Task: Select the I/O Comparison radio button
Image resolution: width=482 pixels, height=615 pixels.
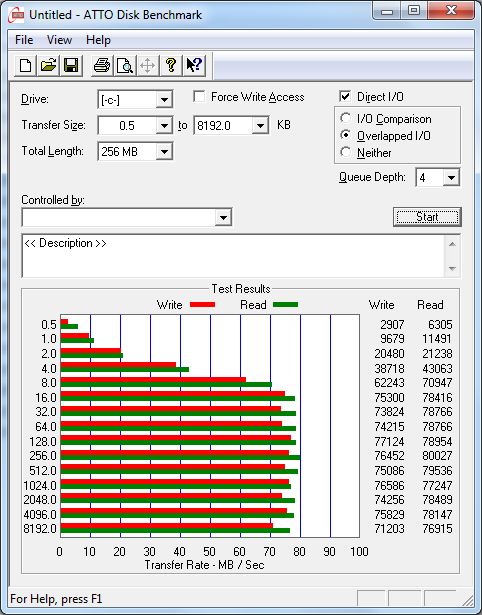Action: 346,118
